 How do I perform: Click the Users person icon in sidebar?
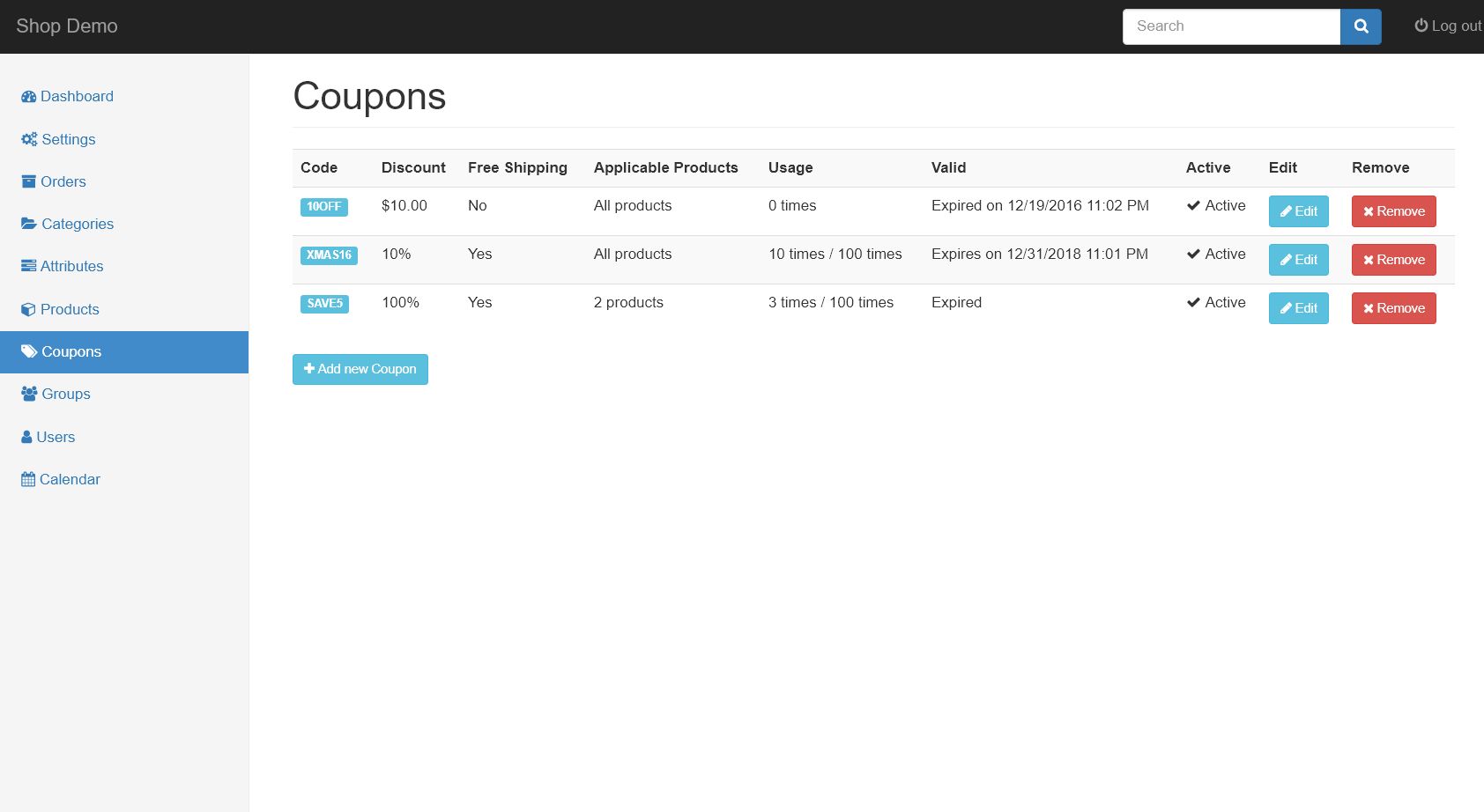(x=26, y=437)
